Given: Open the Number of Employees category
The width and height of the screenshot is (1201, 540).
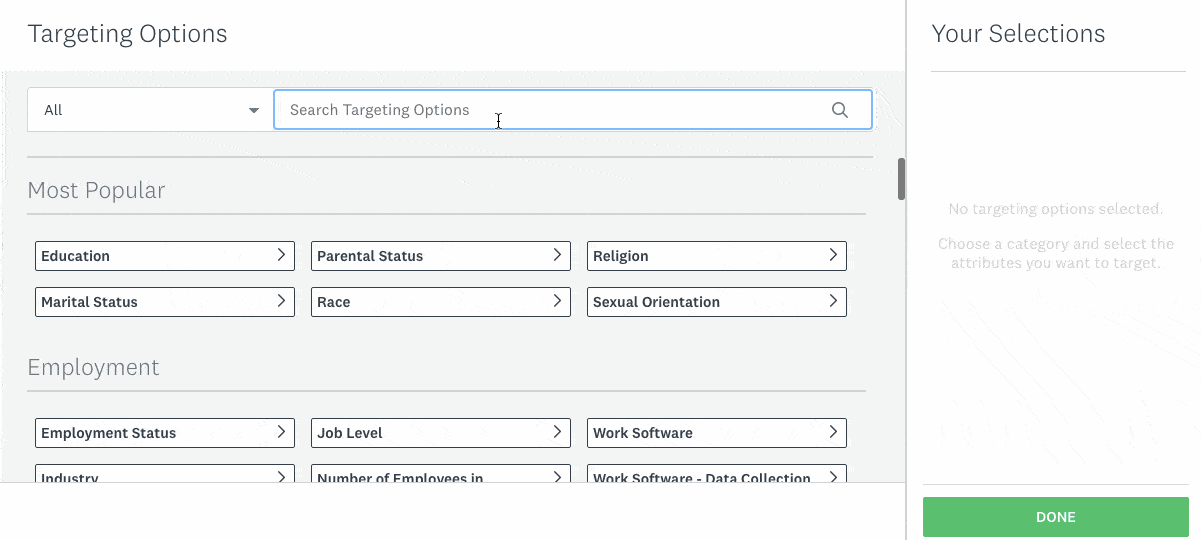Looking at the screenshot, I should point(440,476).
